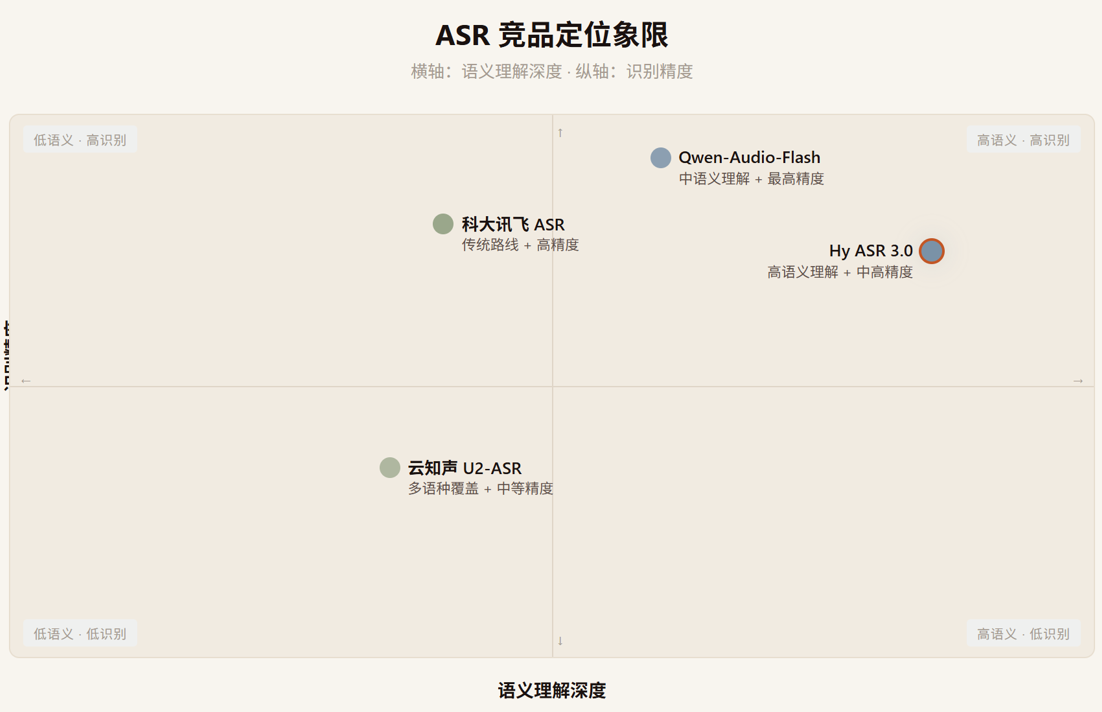This screenshot has height=712, width=1102.
Task: Click the Qwen-Audio-Flash label
Action: pyautogui.click(x=749, y=157)
